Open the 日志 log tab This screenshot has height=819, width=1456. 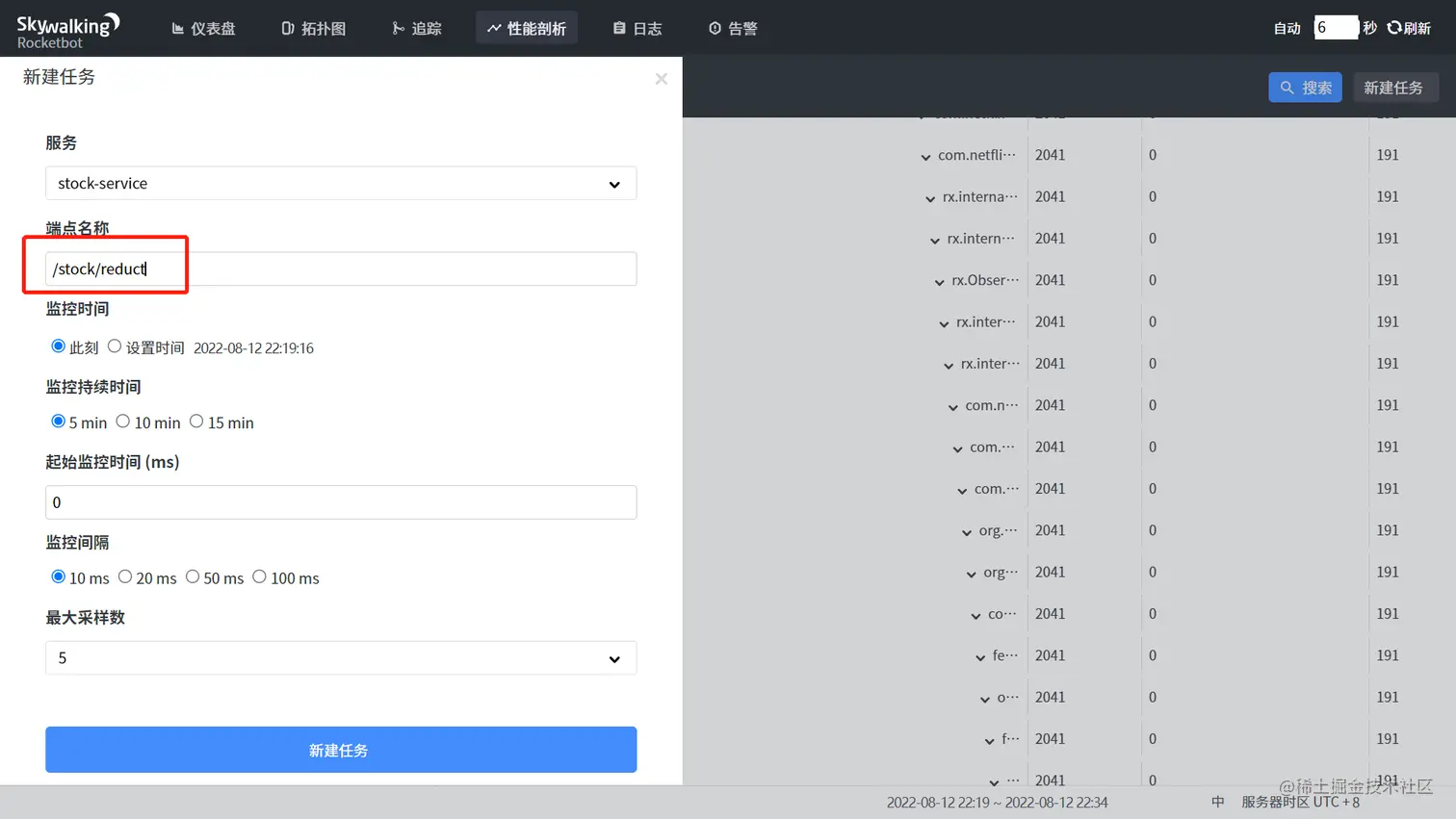coord(637,29)
